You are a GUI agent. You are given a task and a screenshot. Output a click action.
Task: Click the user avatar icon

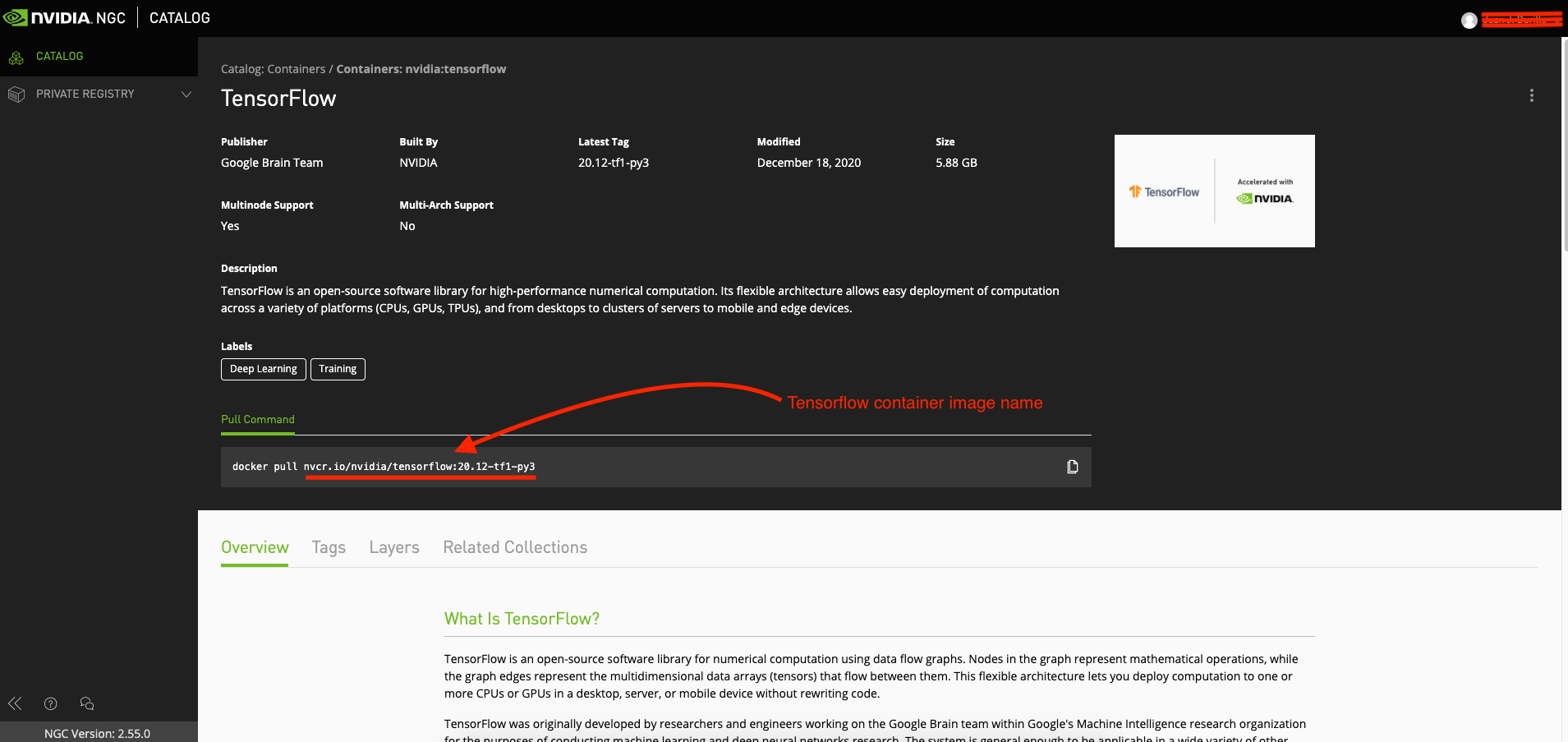(1469, 21)
